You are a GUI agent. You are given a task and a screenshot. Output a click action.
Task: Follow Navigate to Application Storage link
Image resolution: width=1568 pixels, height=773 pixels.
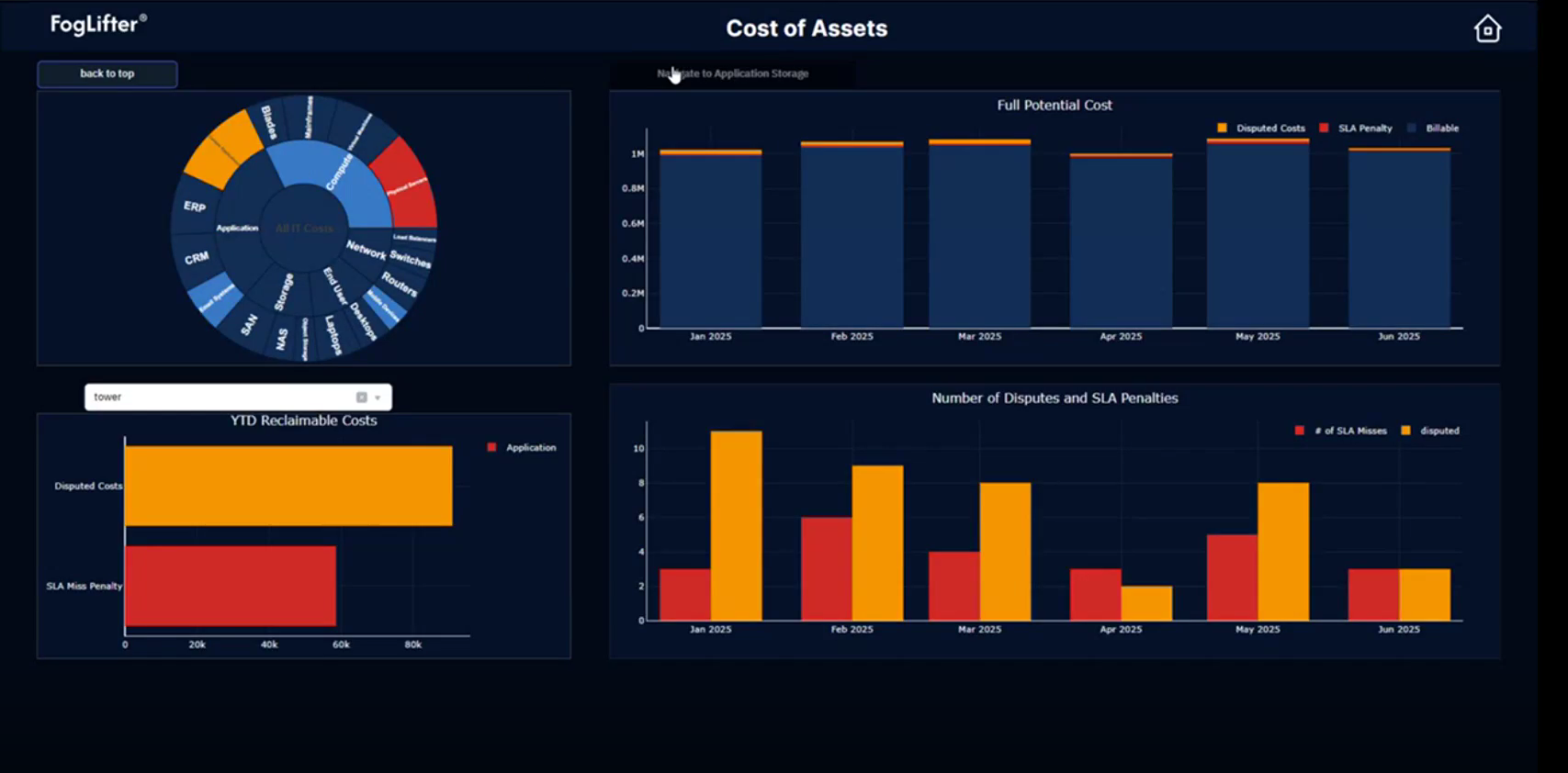[x=733, y=73]
